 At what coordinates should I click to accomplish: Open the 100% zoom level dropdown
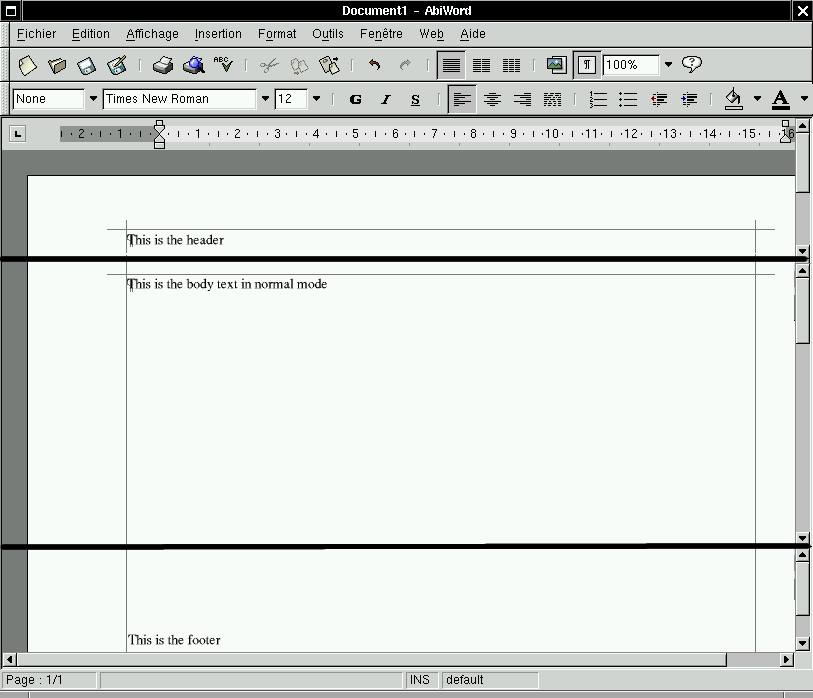668,65
